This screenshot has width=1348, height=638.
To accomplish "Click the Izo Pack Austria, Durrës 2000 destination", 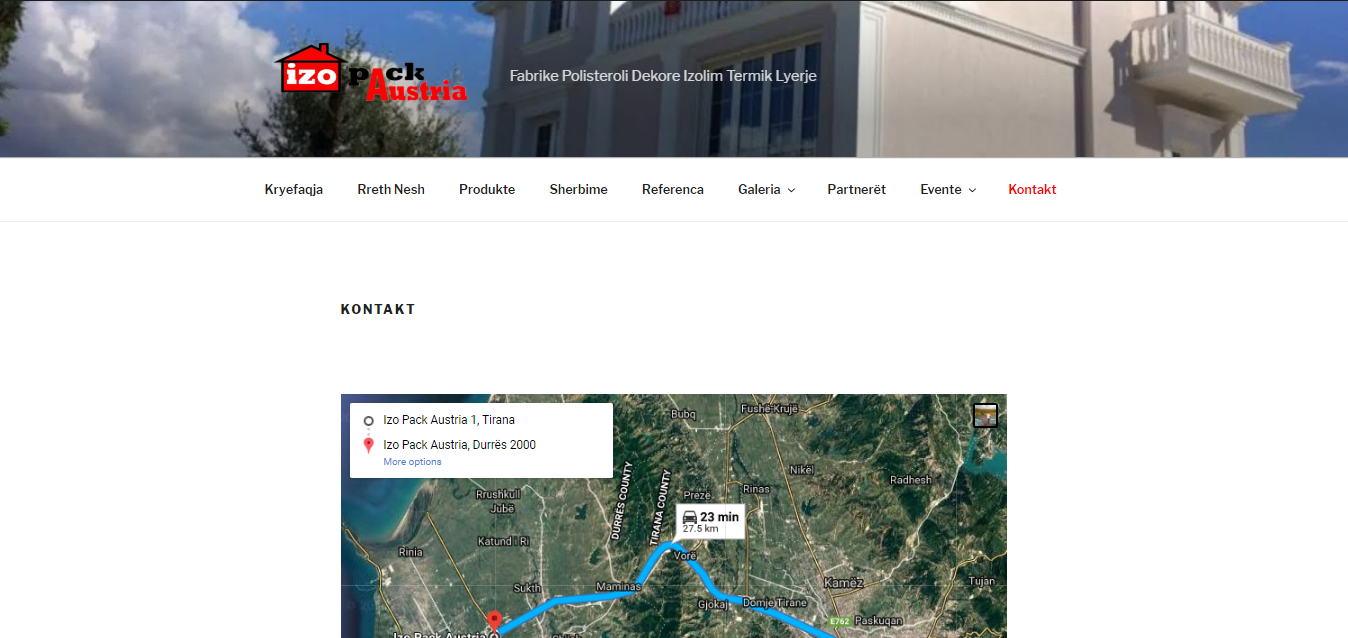I will click(x=459, y=445).
